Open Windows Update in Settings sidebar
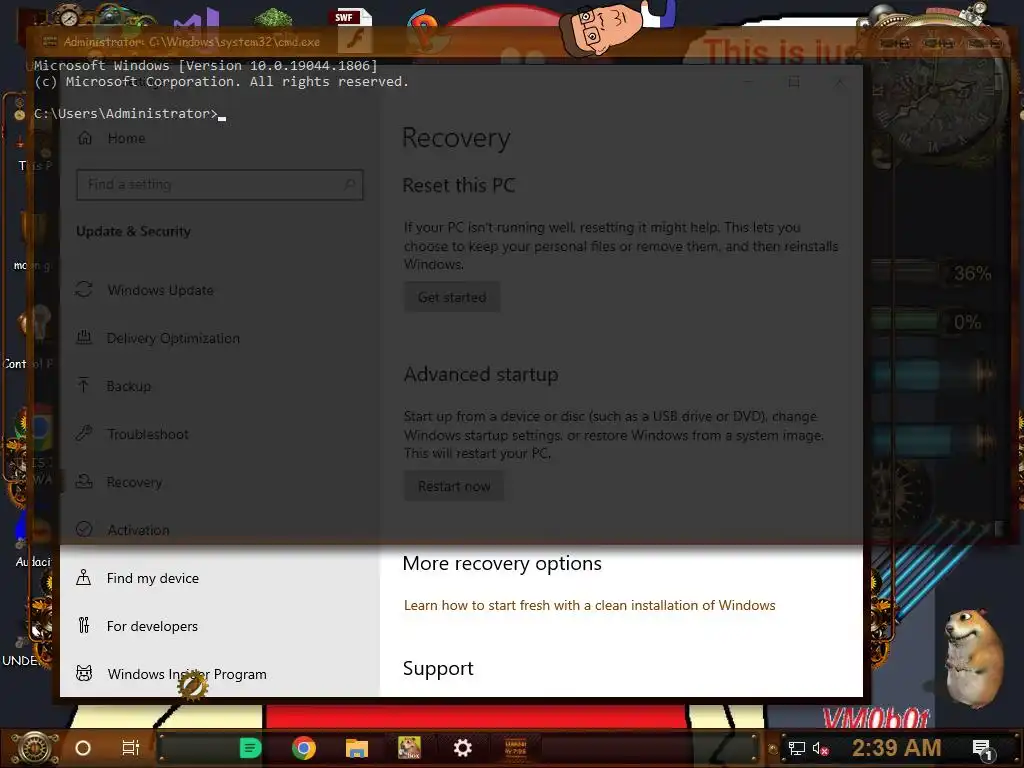This screenshot has width=1024, height=768. tap(160, 290)
